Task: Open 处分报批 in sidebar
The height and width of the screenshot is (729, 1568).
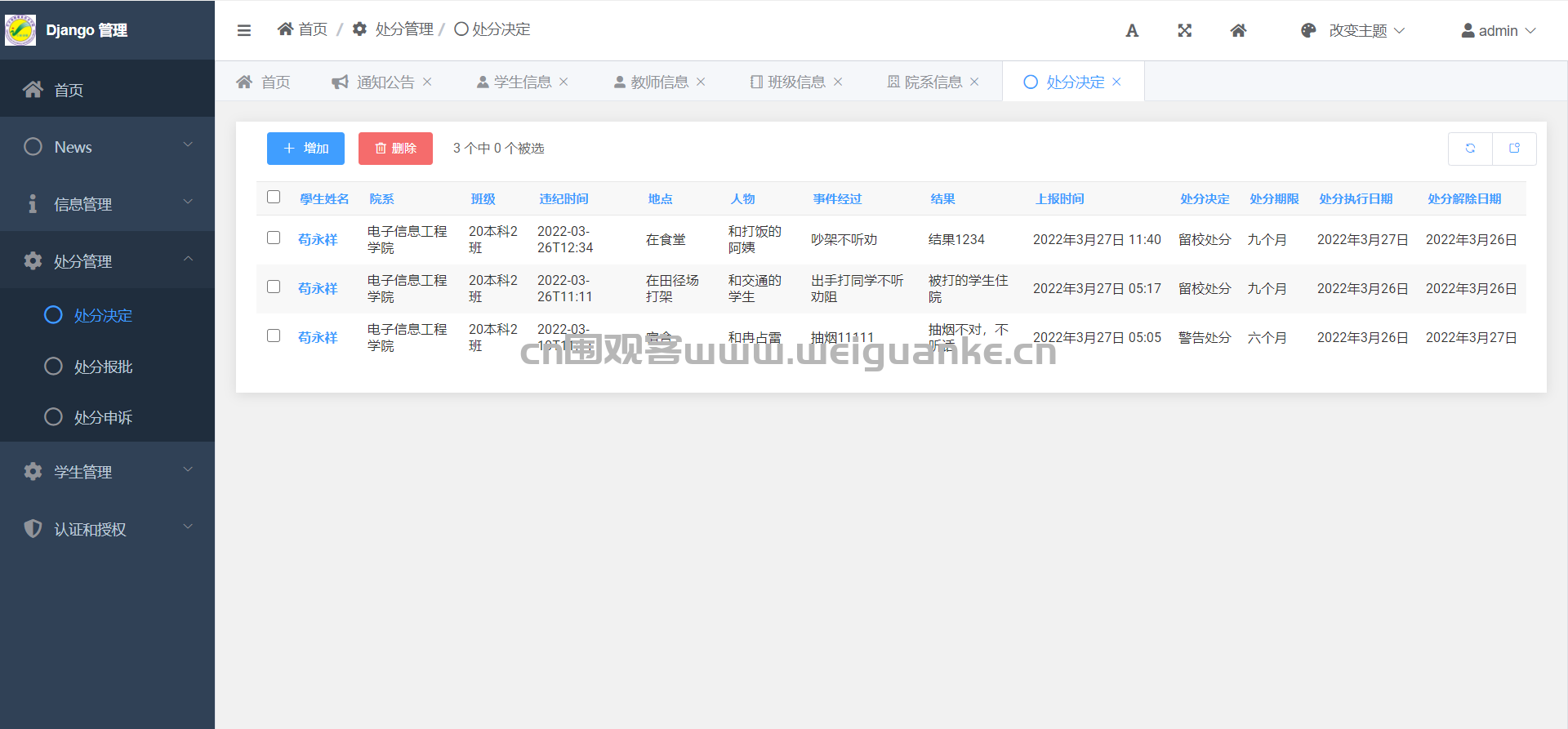Action: pyautogui.click(x=103, y=367)
